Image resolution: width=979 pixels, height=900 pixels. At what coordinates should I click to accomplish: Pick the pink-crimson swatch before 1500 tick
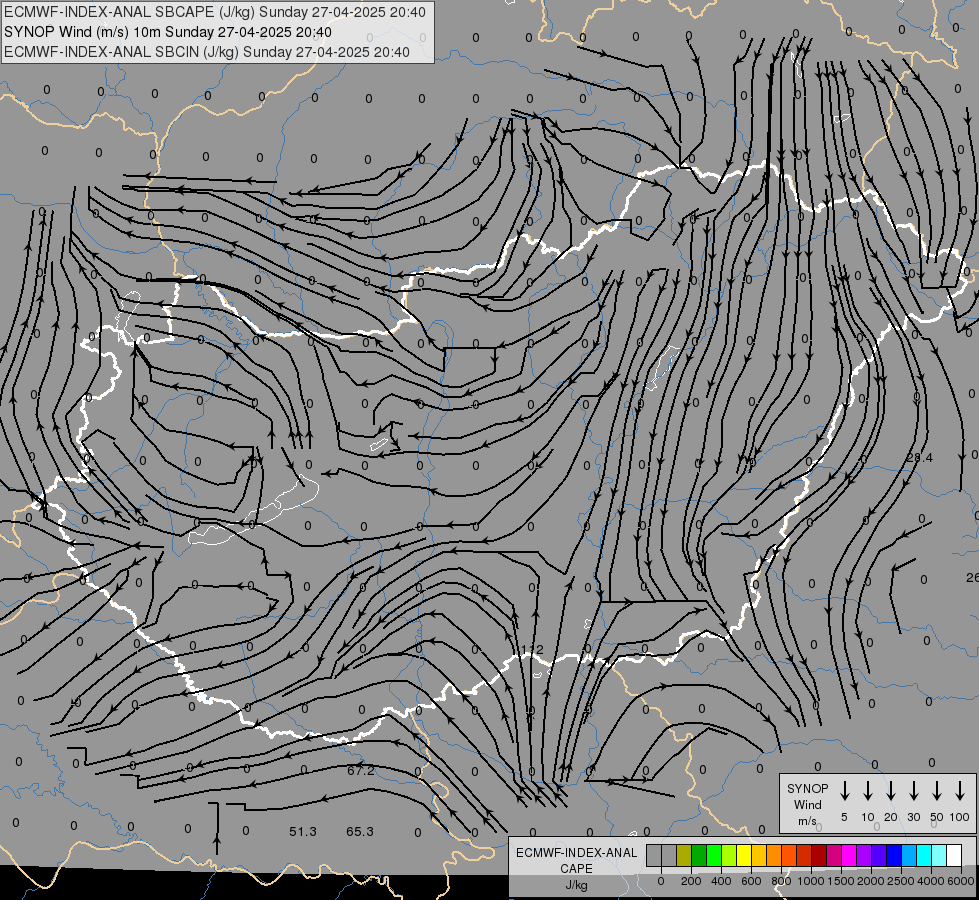point(834,855)
